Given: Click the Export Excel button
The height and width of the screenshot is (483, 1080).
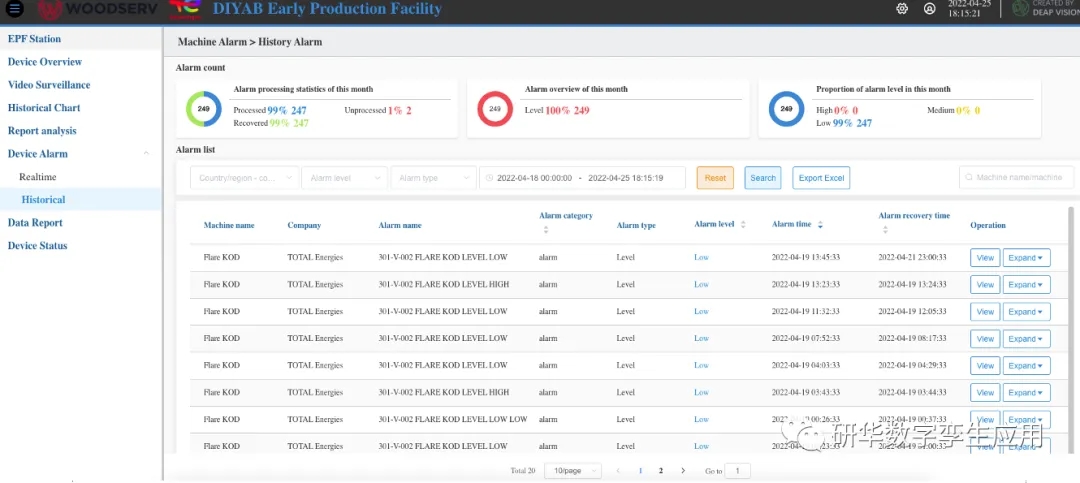Looking at the screenshot, I should [x=821, y=178].
